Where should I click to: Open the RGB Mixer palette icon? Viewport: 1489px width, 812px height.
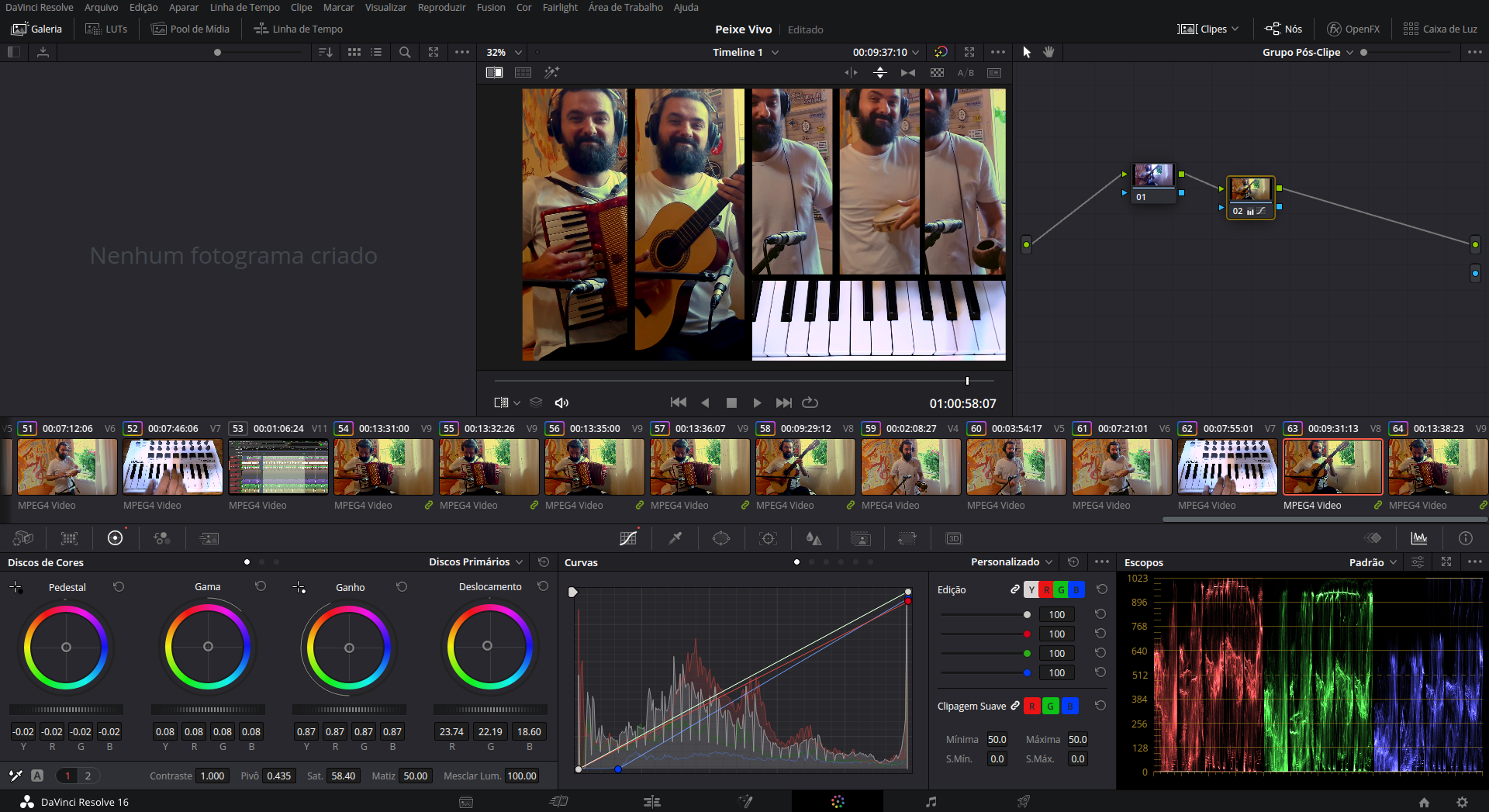click(161, 537)
